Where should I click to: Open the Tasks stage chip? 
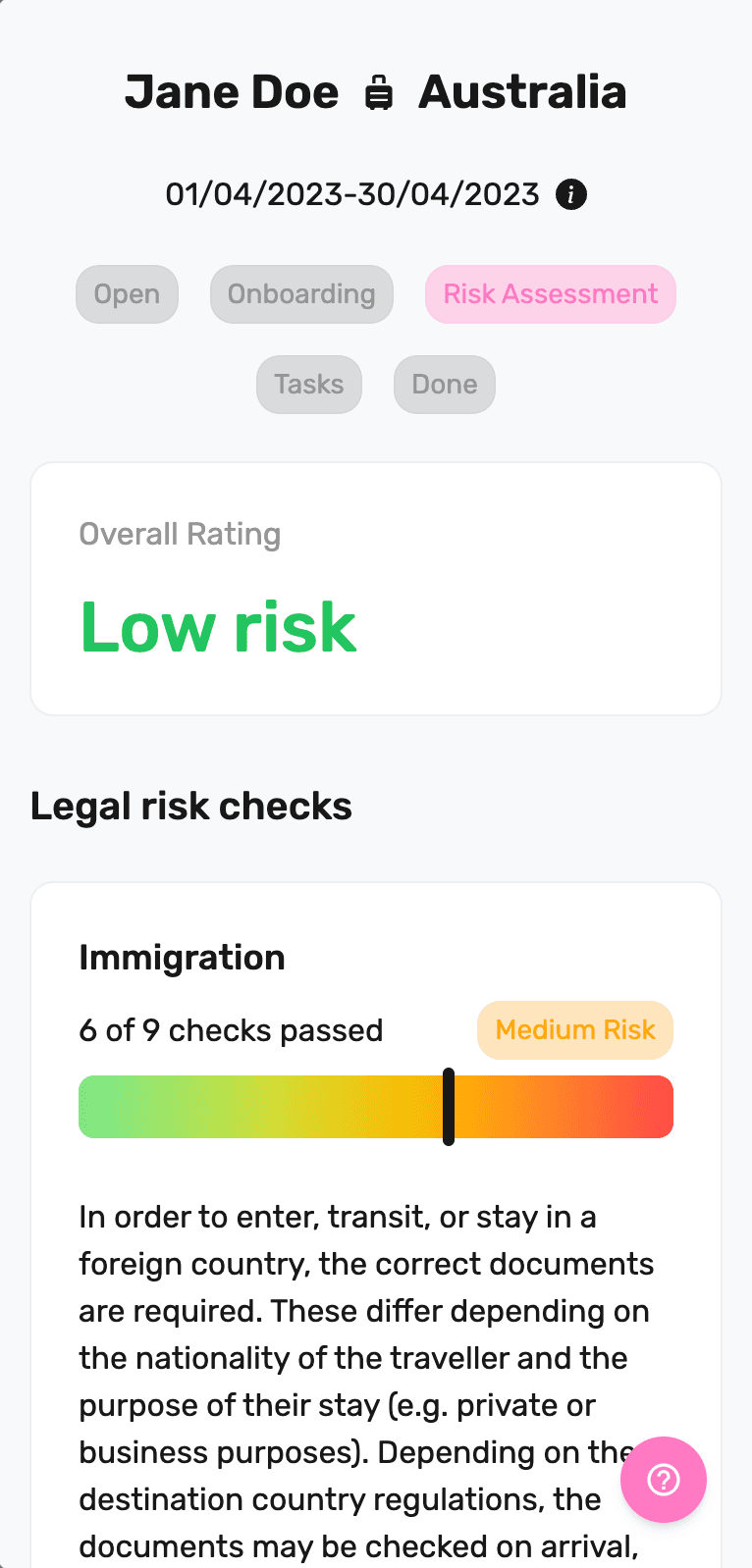[x=308, y=384]
